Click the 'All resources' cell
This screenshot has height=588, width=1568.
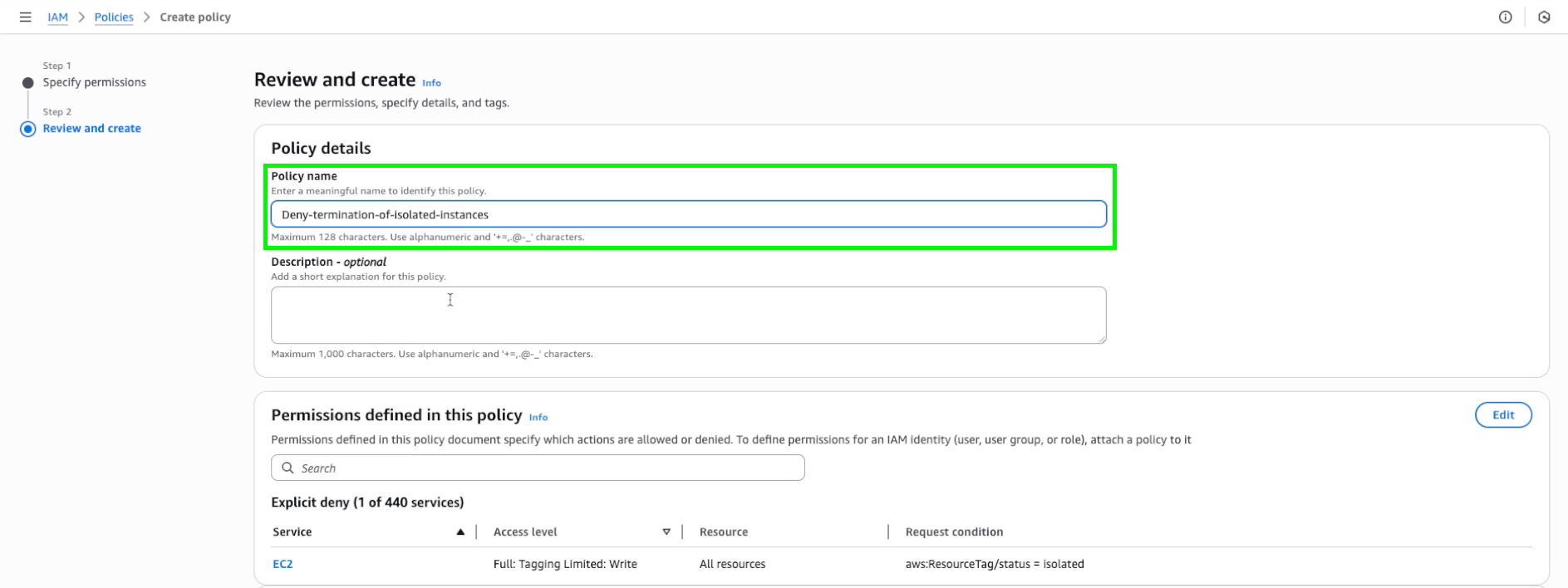tap(732, 564)
